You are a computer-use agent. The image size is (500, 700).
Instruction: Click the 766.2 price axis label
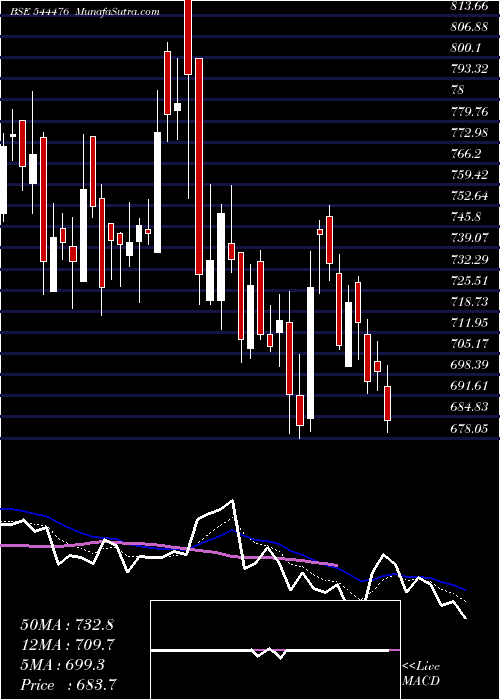click(x=466, y=154)
